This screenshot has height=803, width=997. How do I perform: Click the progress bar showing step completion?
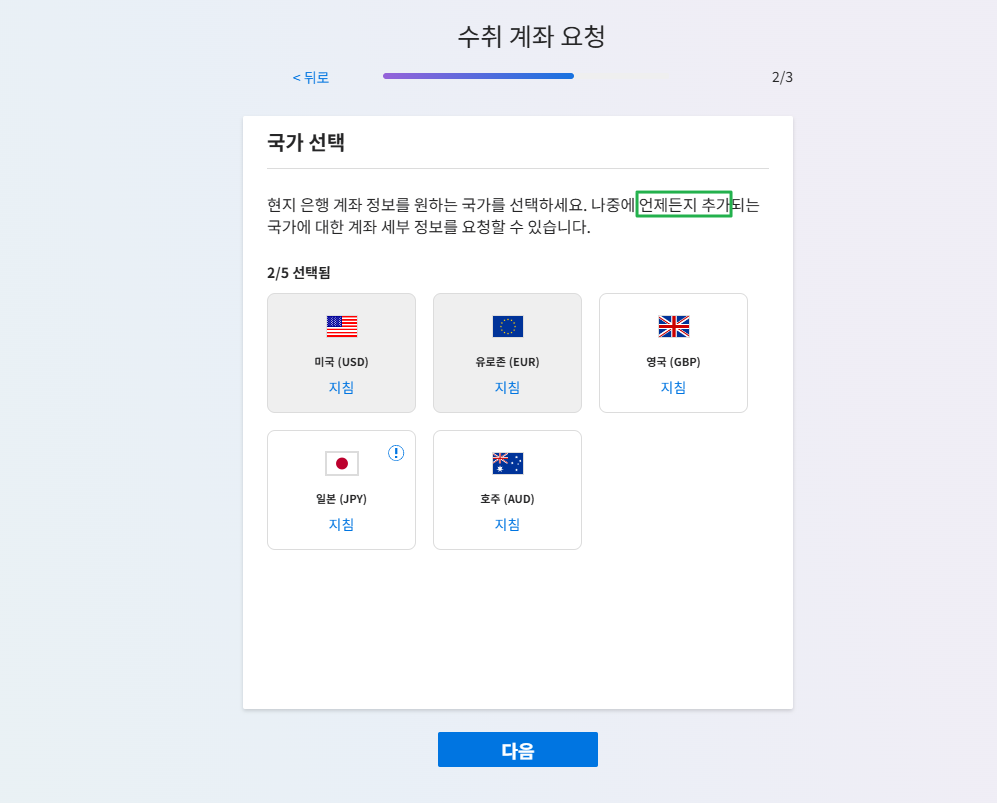(478, 76)
